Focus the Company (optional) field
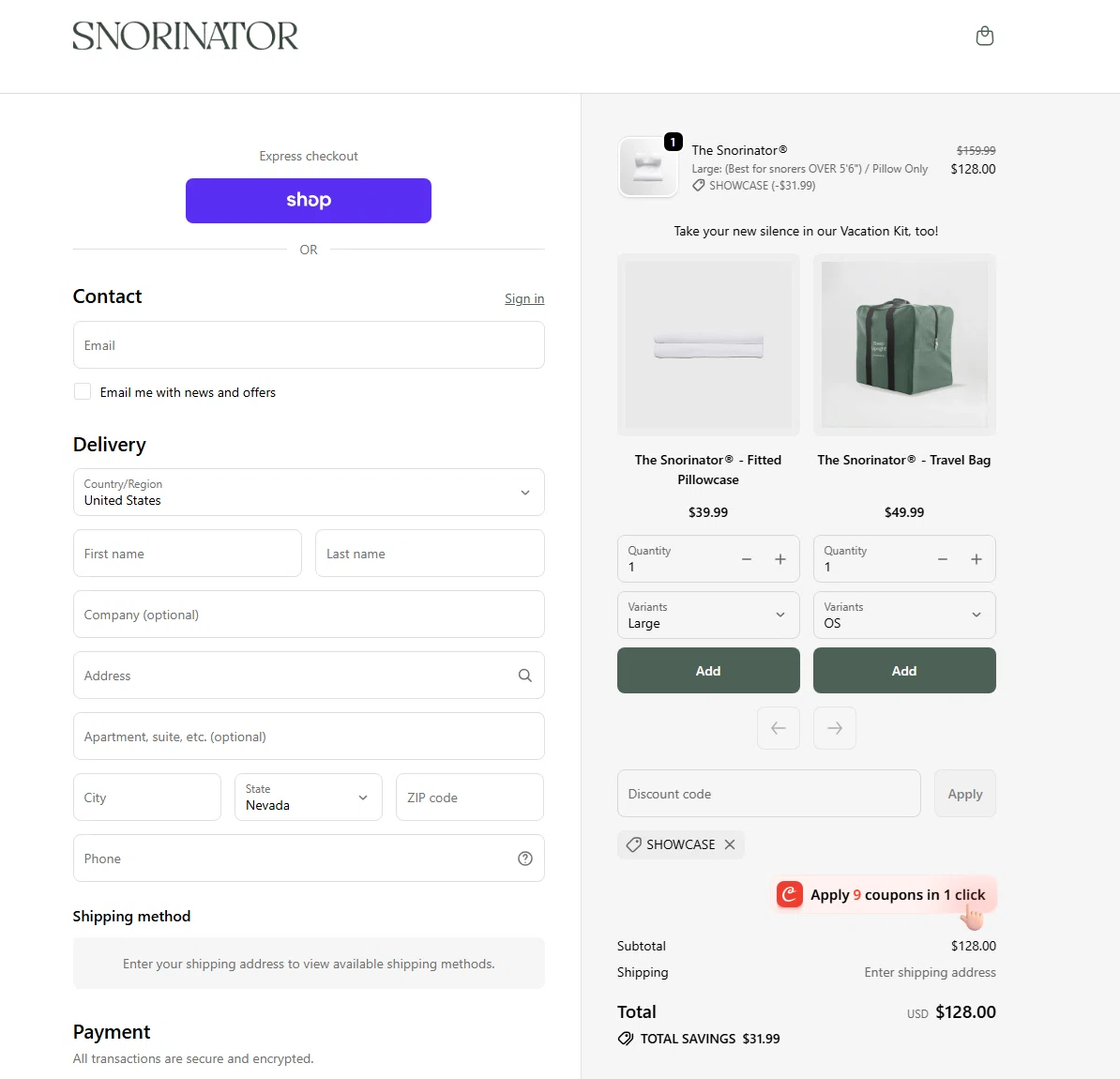Image resolution: width=1120 pixels, height=1079 pixels. pos(309,614)
